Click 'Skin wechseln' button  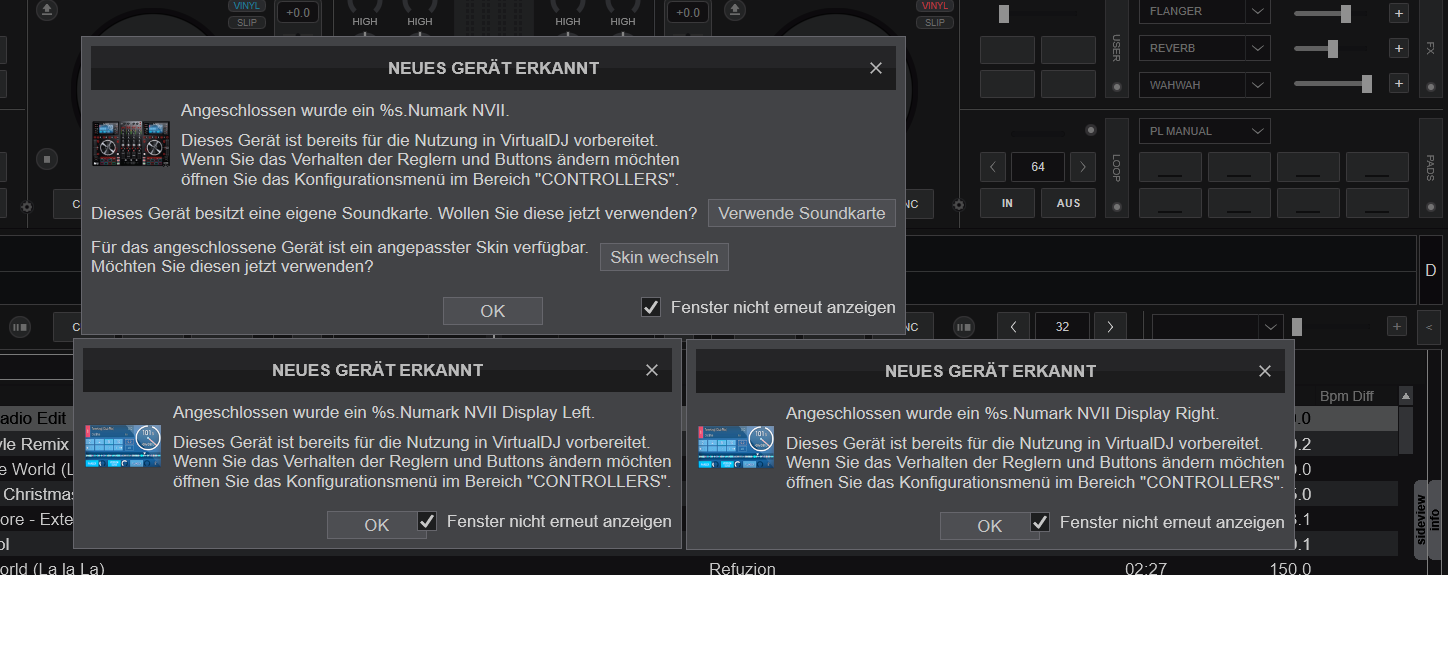click(664, 257)
